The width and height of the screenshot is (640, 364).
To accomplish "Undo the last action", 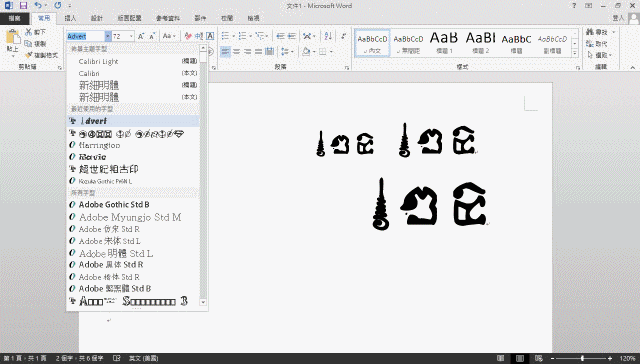I will click(38, 6).
